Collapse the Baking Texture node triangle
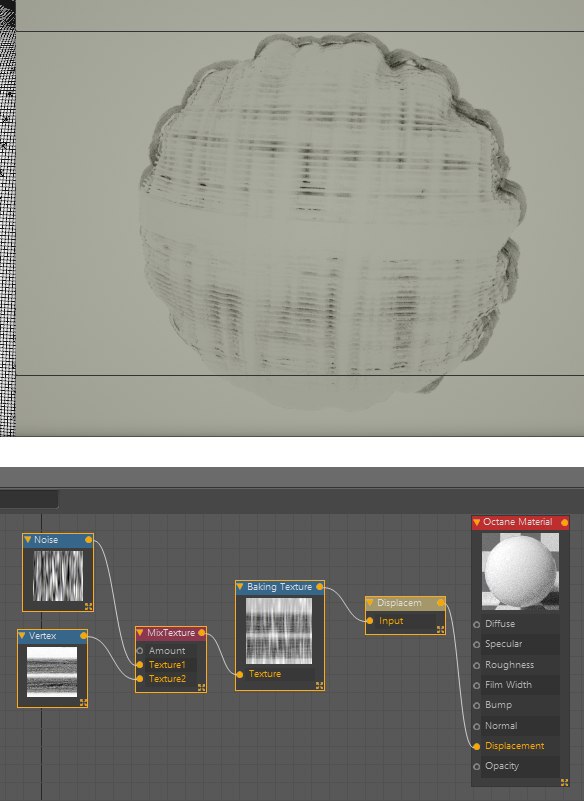Image resolution: width=584 pixels, height=801 pixels. point(240,587)
